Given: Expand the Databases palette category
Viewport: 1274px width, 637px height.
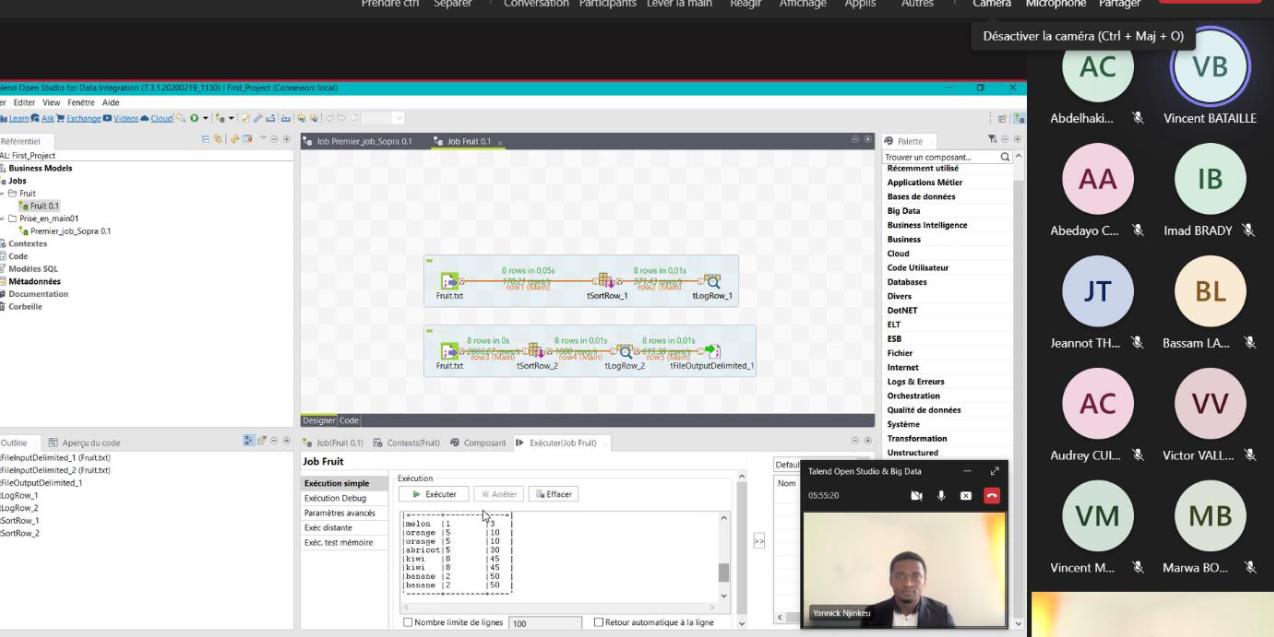Looking at the screenshot, I should pyautogui.click(x=907, y=282).
